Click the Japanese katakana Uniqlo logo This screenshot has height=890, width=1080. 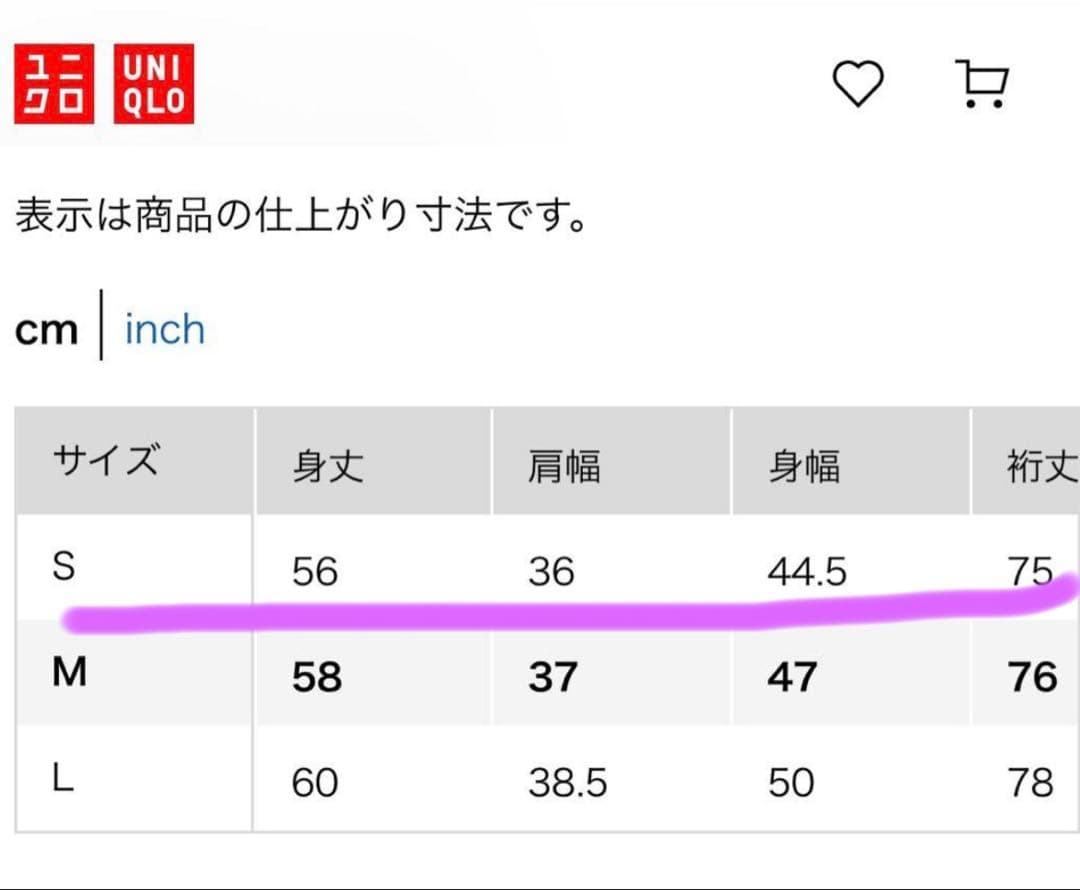[55, 87]
